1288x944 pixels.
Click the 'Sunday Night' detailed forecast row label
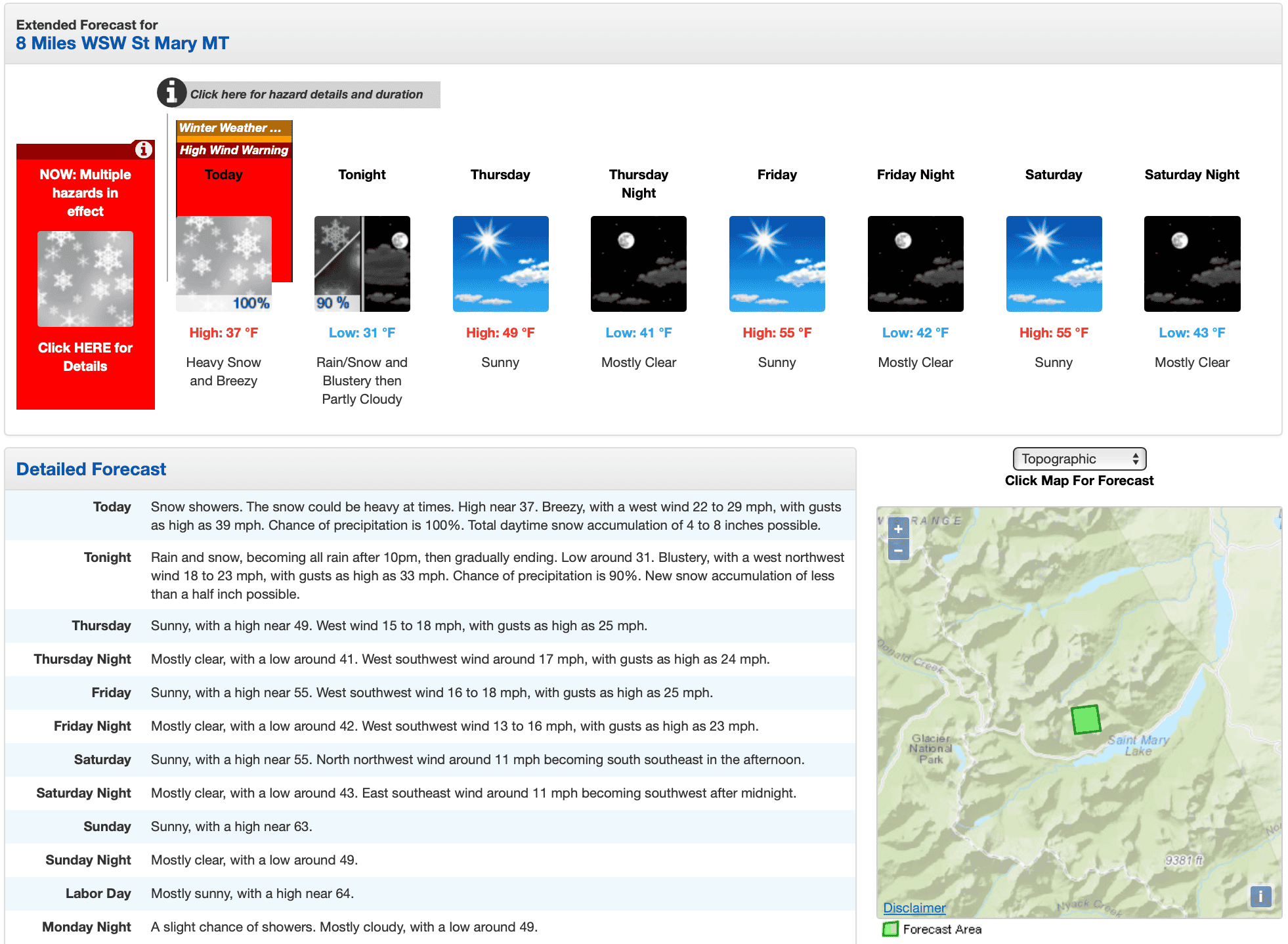coord(88,860)
